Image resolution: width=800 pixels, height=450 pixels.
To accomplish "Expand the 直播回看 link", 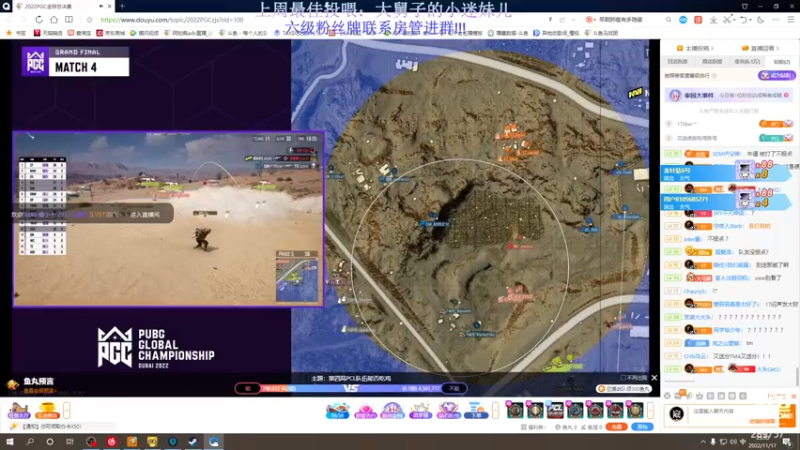I will 760,48.
